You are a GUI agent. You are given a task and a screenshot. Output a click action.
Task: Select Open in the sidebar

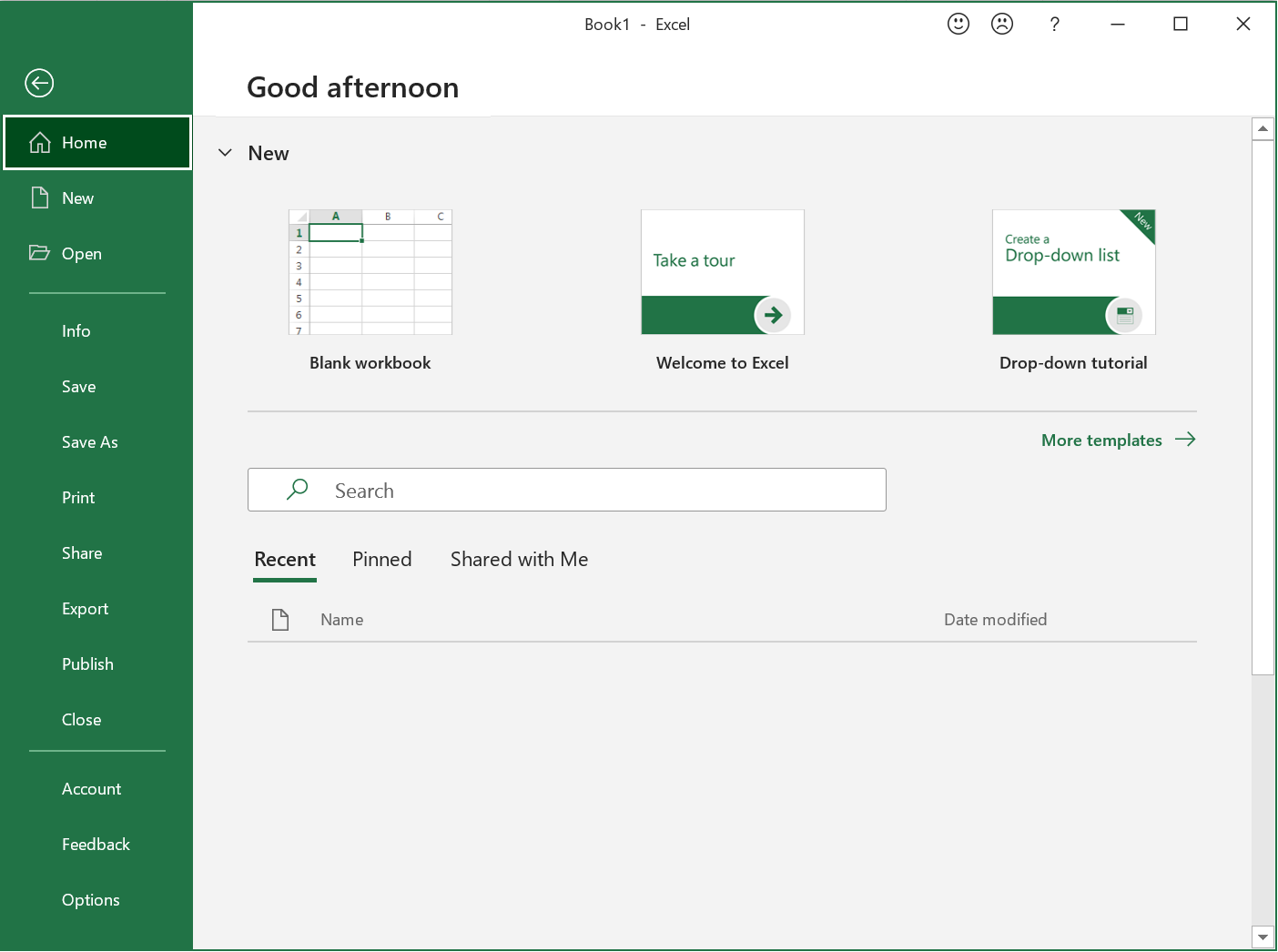point(97,254)
